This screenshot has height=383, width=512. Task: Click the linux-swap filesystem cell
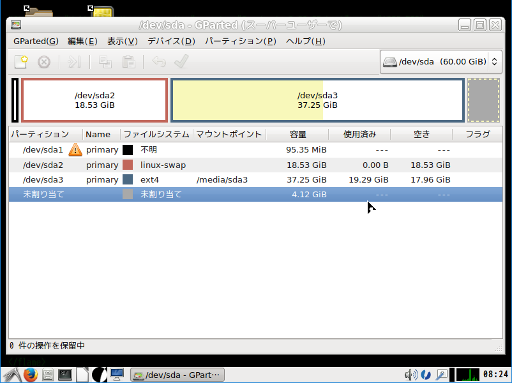163,165
